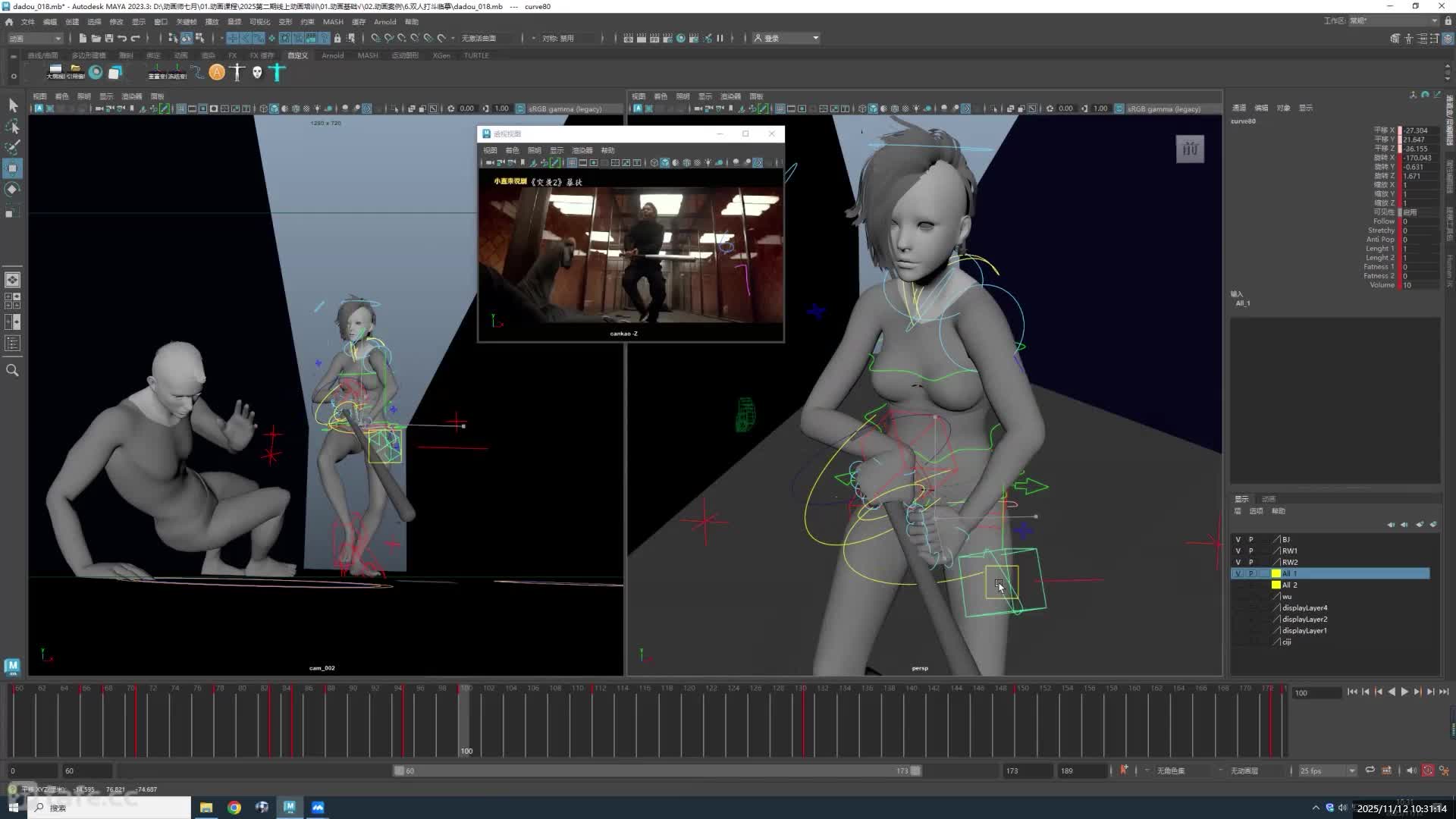Screen dimensions: 1456x819
Task: Toggle visibility V of BJ layer
Action: click(x=1238, y=540)
